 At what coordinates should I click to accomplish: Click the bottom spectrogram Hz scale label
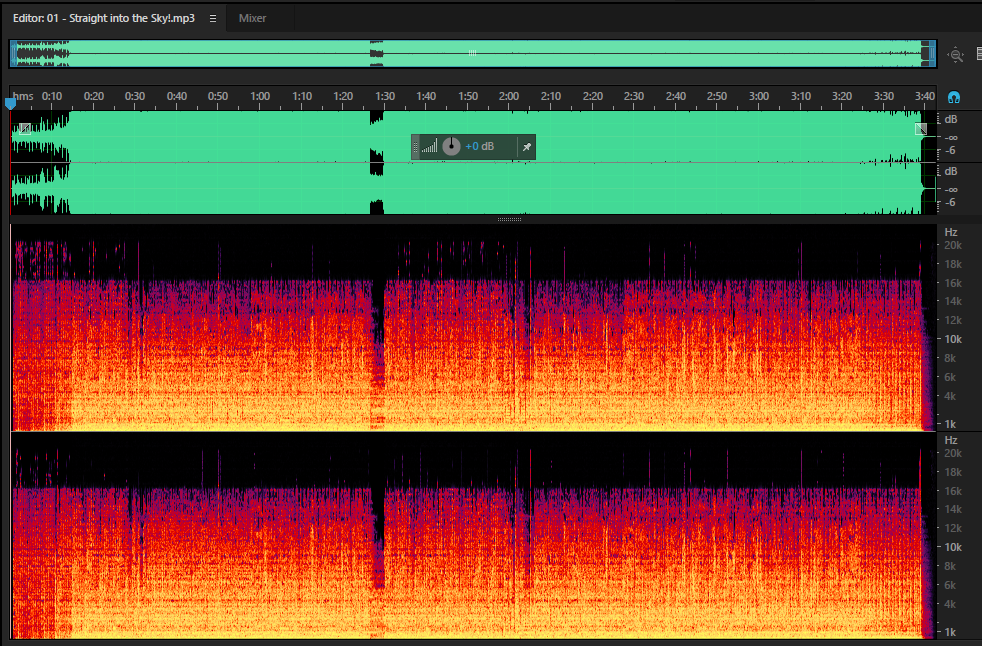951,440
